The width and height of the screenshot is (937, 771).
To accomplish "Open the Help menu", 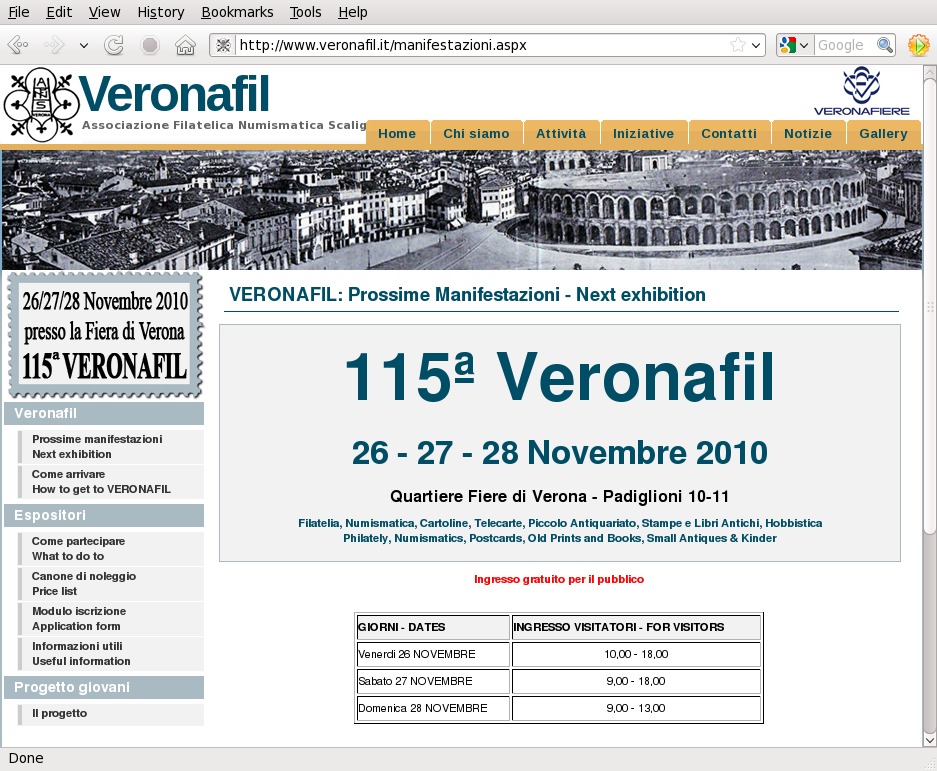I will (x=353, y=12).
